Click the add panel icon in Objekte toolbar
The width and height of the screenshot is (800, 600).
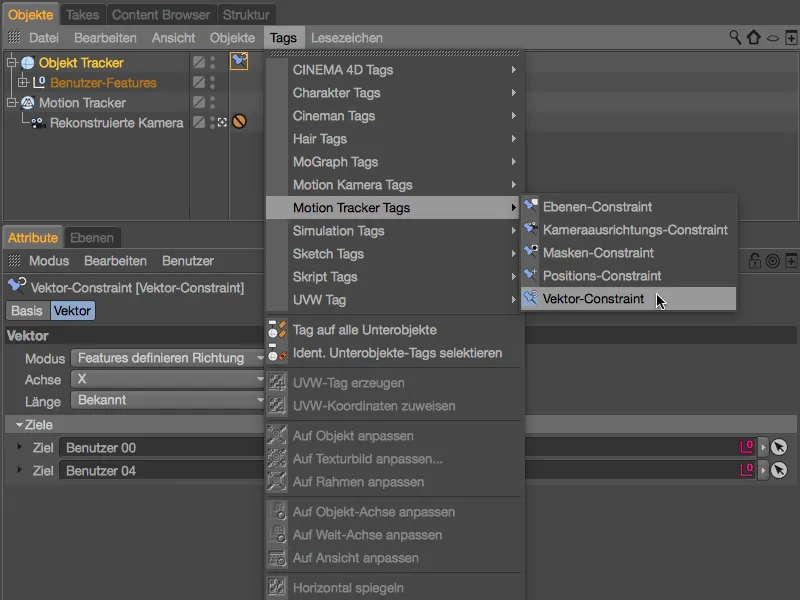pyautogui.click(x=791, y=38)
